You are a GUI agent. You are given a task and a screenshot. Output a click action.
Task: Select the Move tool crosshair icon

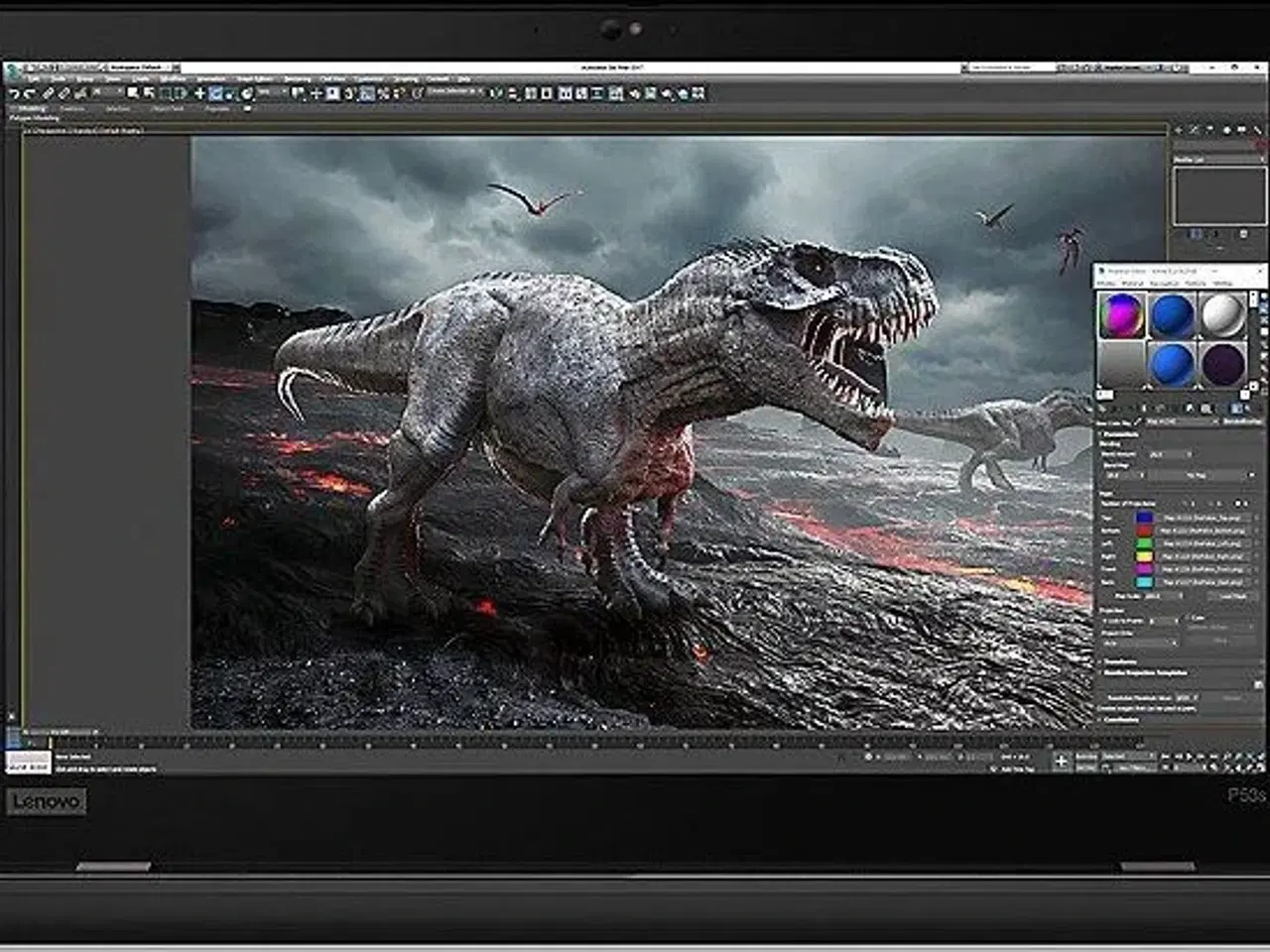(199, 93)
